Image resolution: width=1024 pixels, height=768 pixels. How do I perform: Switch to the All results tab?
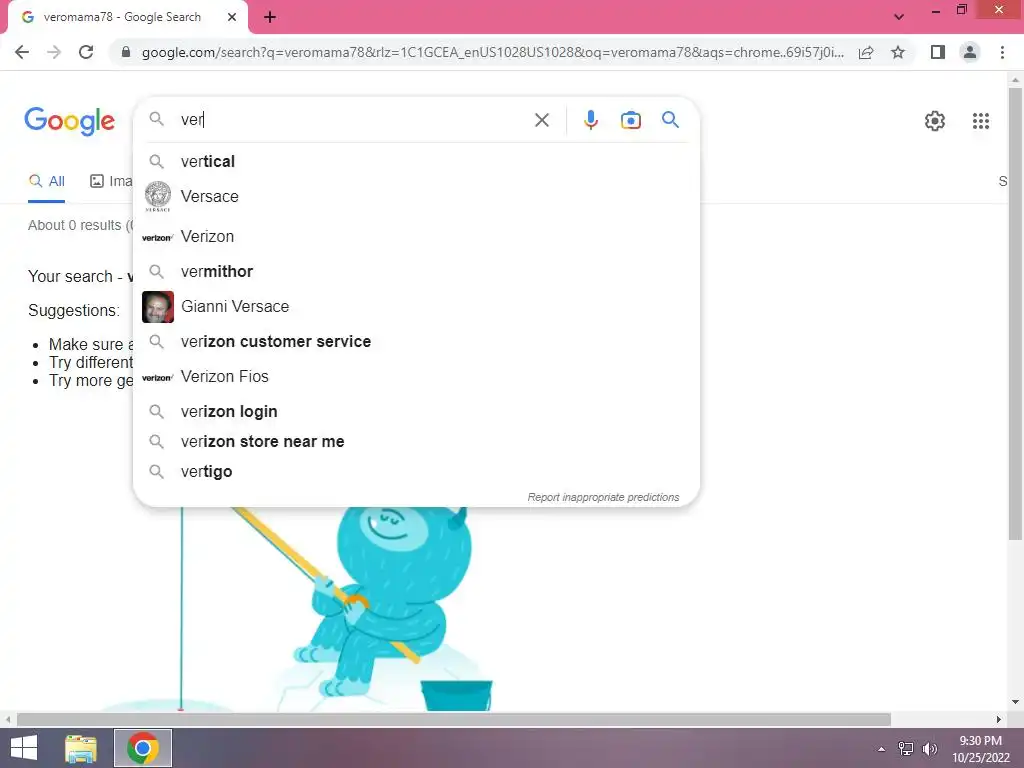[46, 181]
